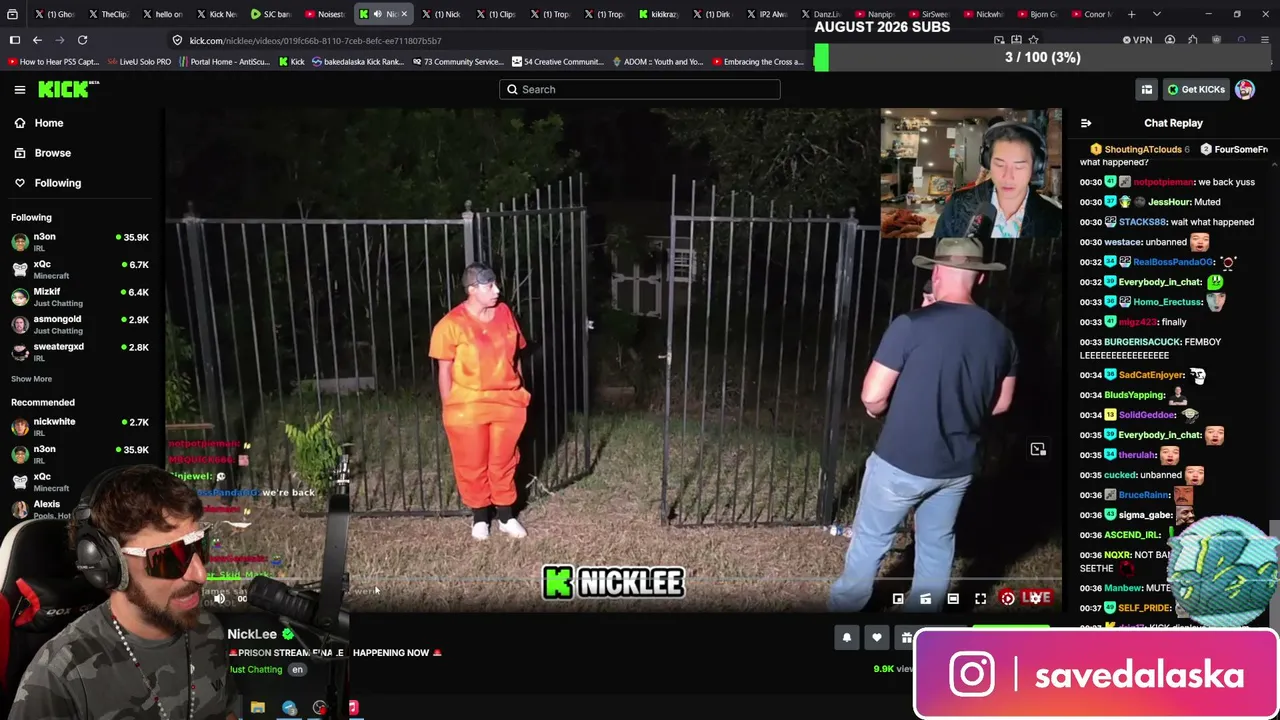Screen dimensions: 1280x720
Task: Open '73 Community Service...' bookmark
Action: (457, 62)
